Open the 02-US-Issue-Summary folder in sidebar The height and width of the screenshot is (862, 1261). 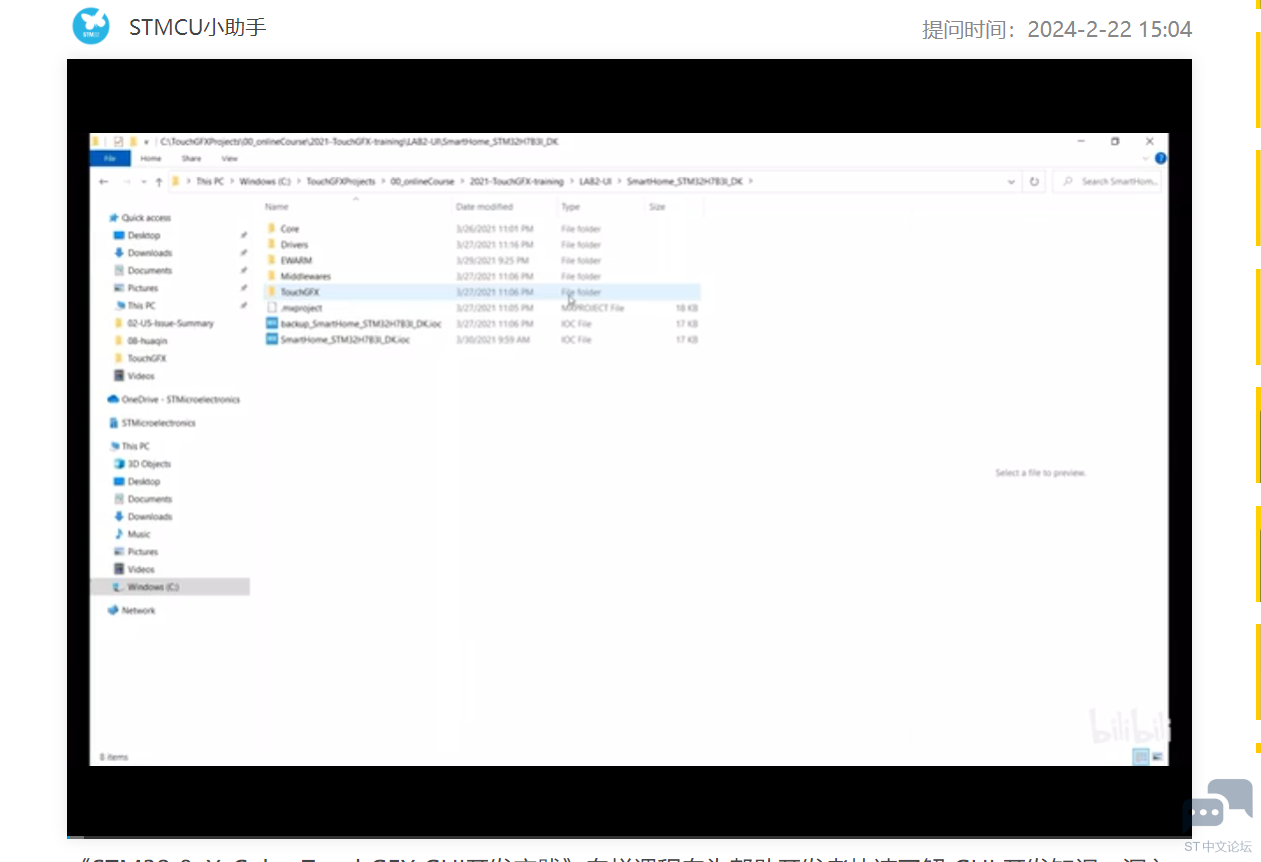tap(170, 324)
